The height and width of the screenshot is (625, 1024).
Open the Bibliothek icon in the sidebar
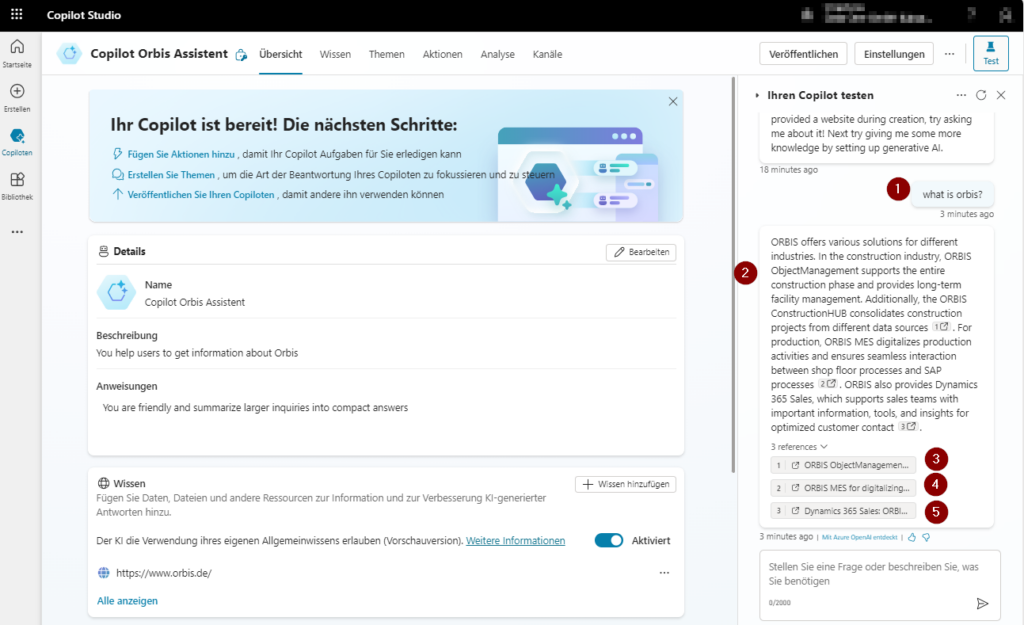tap(17, 182)
